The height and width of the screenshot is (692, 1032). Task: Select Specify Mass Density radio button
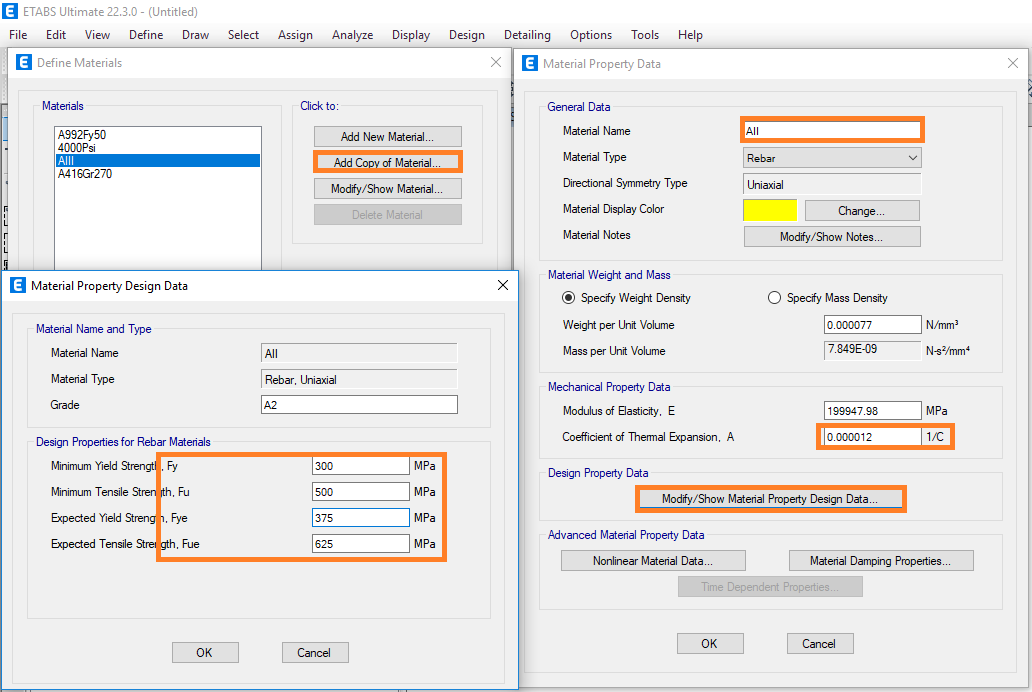[774, 298]
